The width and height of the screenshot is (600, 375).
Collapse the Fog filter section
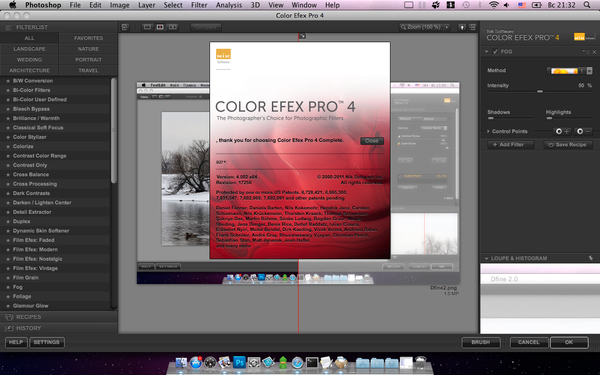(486, 52)
